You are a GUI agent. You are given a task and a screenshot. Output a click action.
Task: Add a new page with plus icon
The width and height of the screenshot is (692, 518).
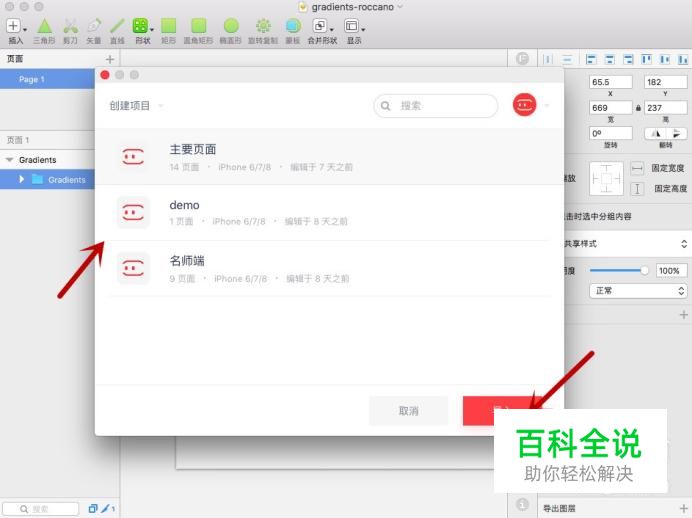[110, 59]
